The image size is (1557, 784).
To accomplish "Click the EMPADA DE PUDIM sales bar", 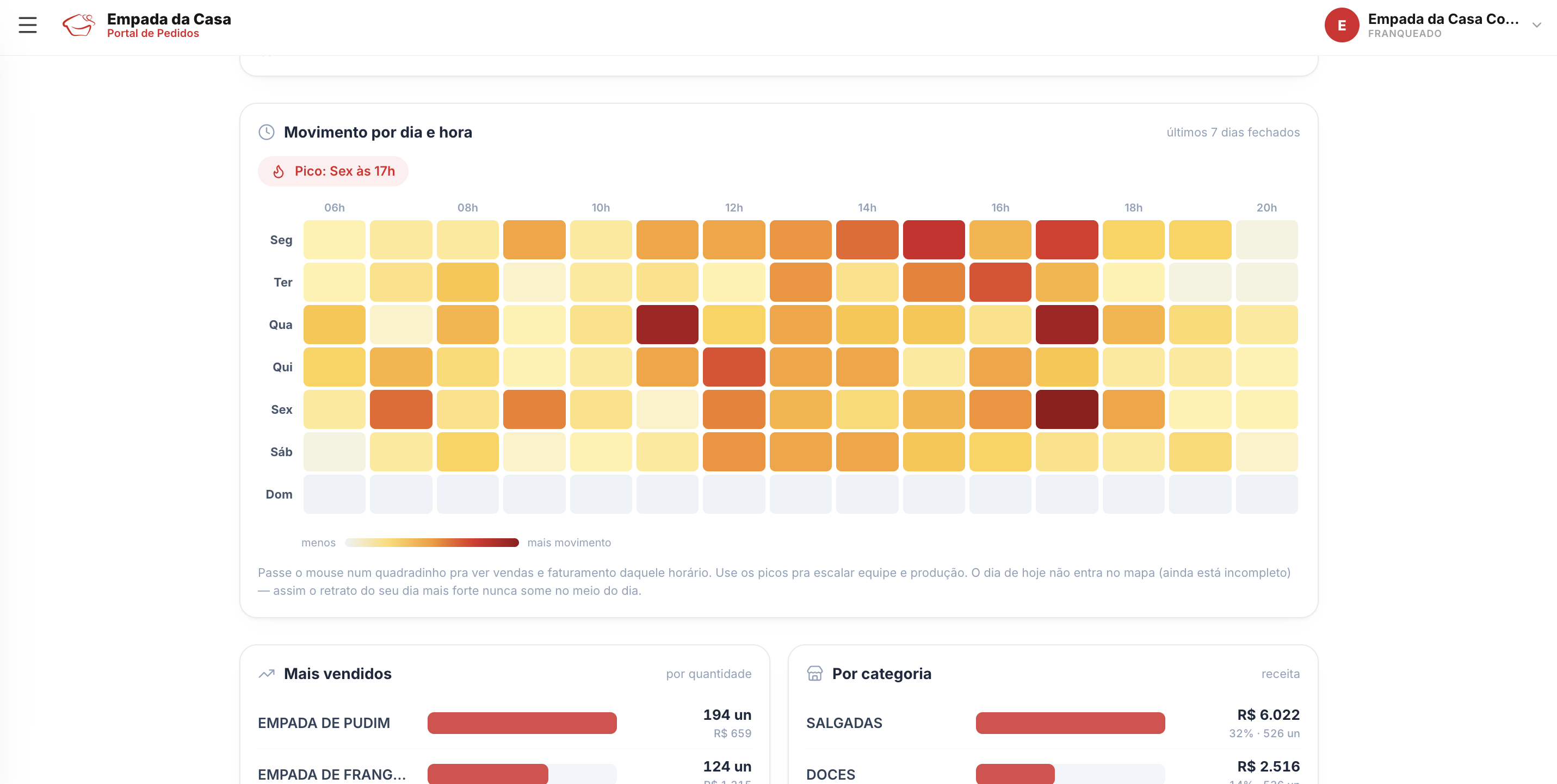I will point(522,723).
